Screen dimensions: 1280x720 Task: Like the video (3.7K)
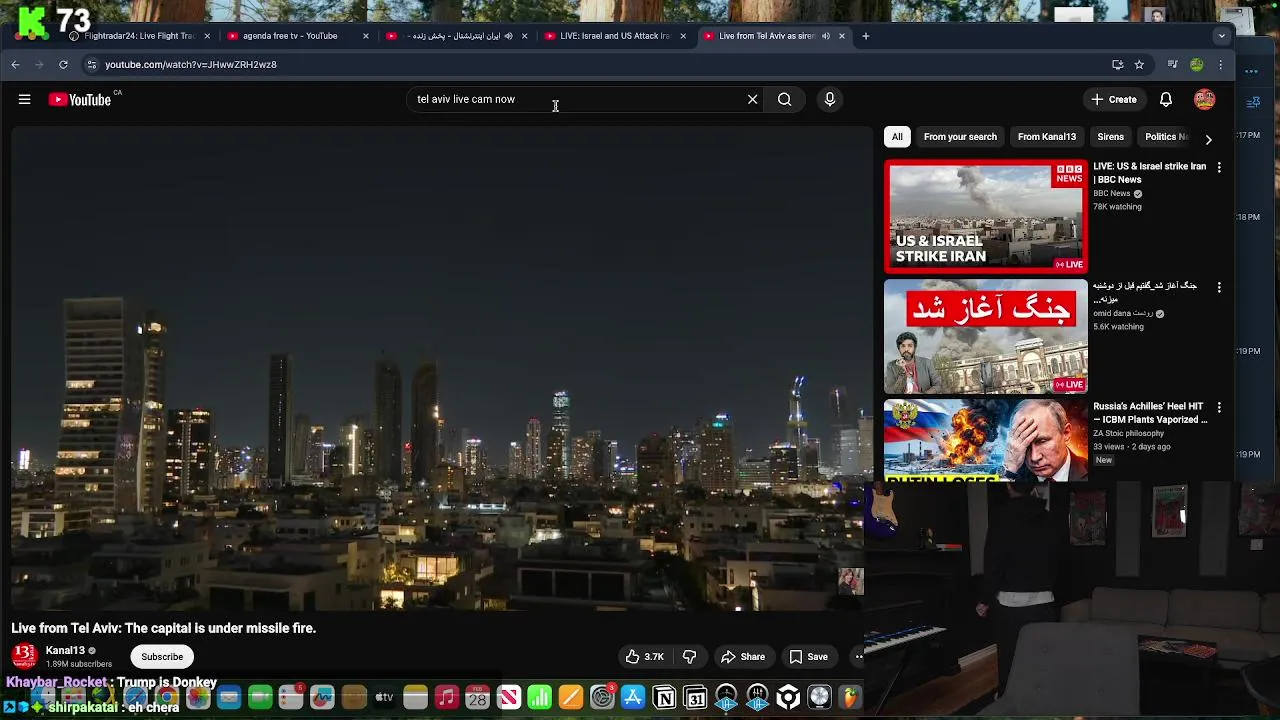tap(645, 657)
